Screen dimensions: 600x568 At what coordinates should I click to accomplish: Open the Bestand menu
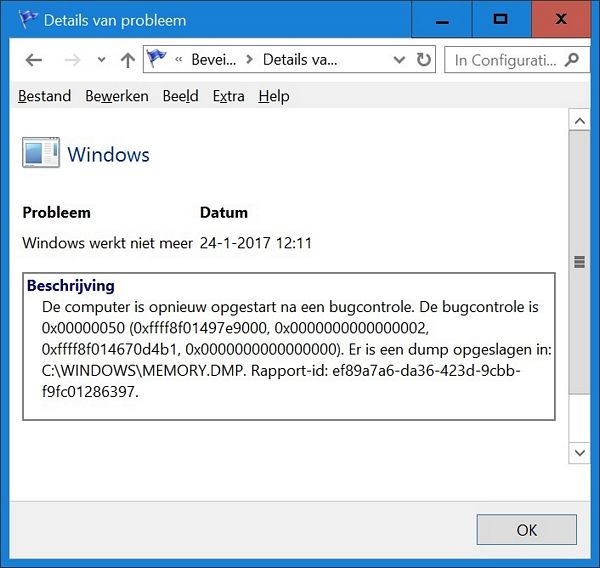44,96
